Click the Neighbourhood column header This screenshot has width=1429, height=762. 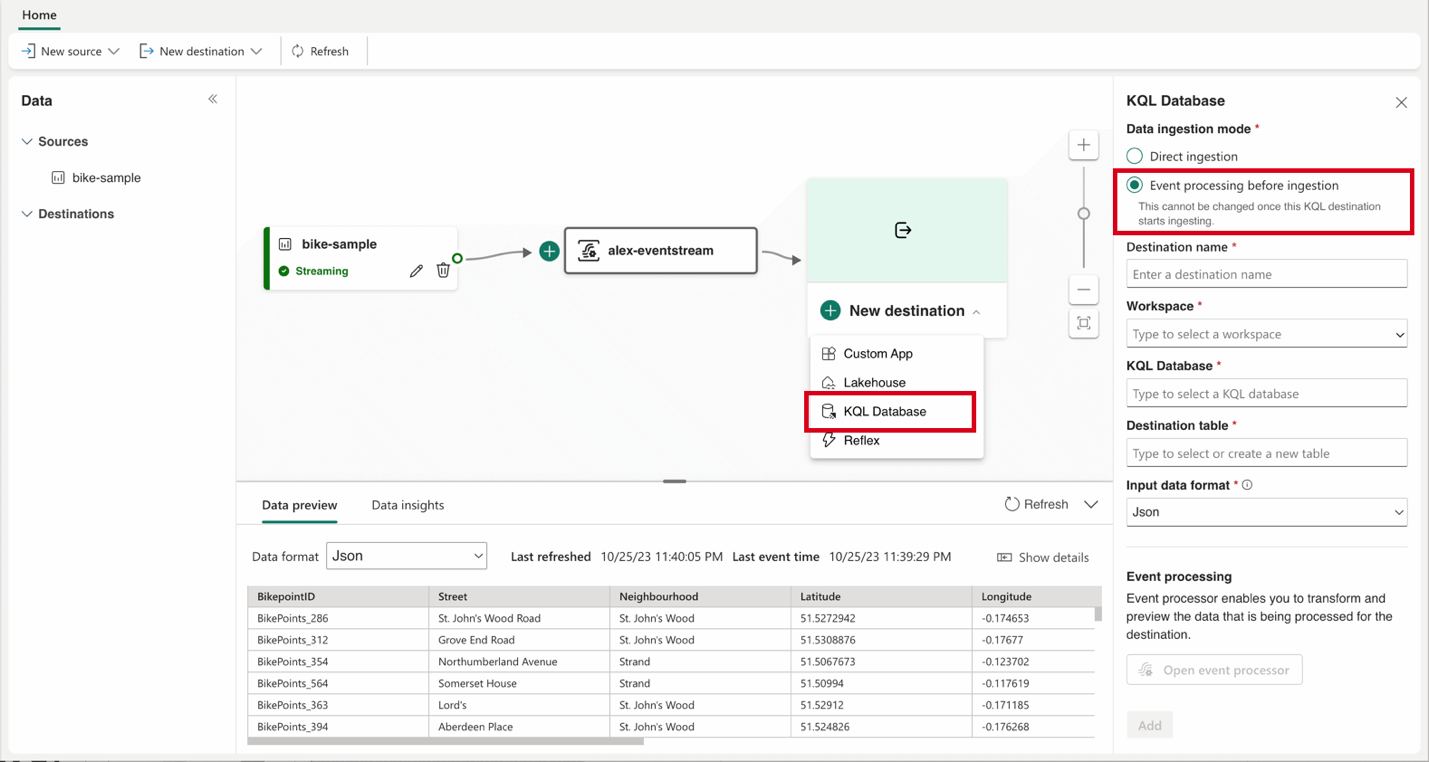(700, 597)
